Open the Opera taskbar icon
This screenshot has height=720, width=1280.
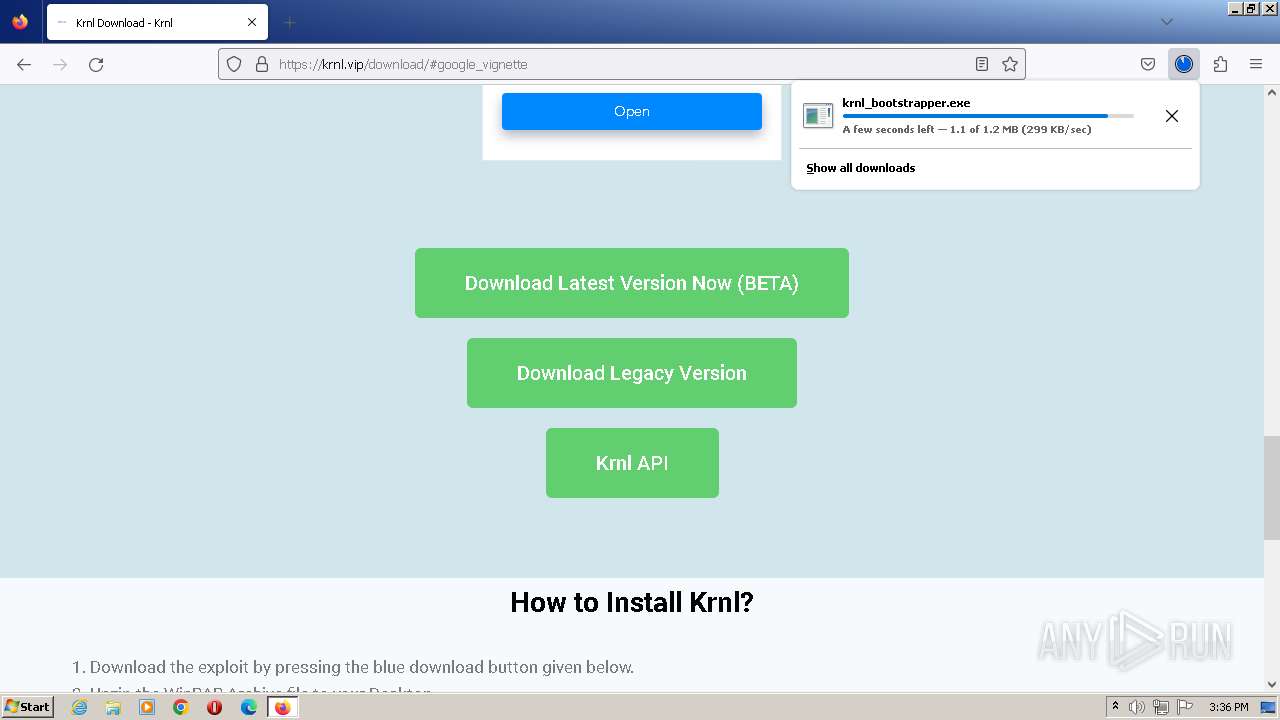point(214,707)
